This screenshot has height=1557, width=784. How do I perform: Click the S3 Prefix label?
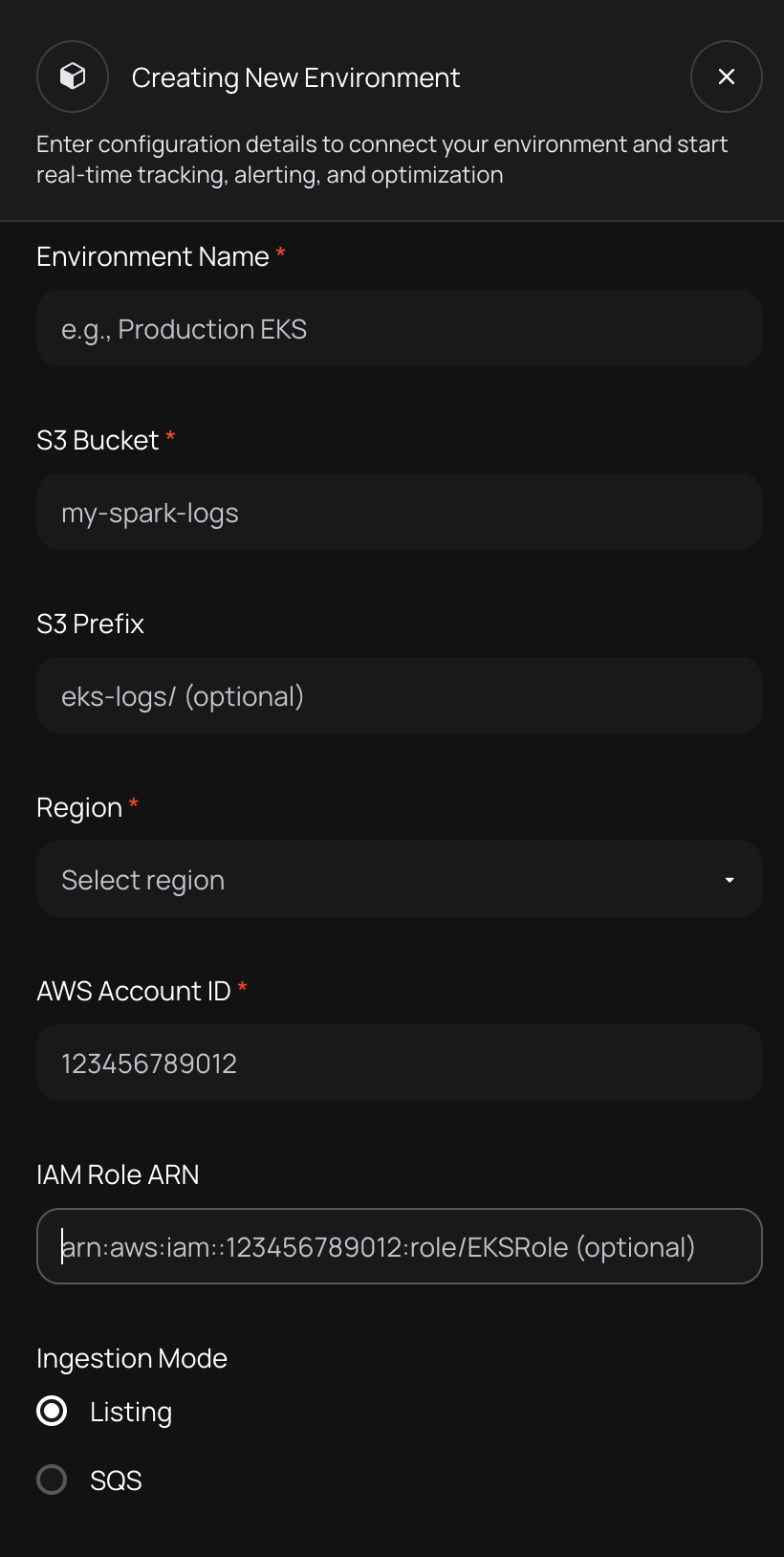pos(90,624)
